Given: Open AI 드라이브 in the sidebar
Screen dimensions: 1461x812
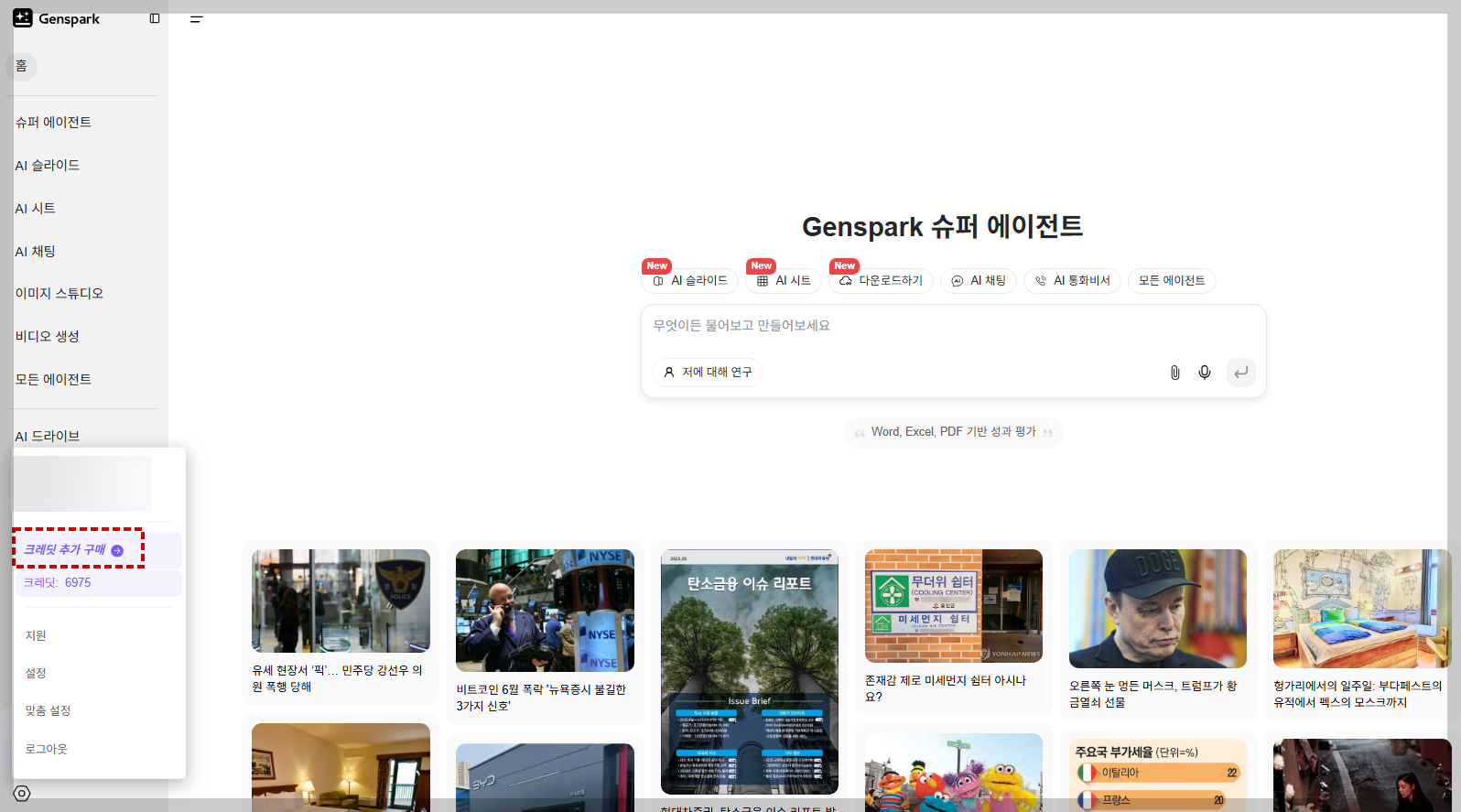Looking at the screenshot, I should (x=48, y=436).
